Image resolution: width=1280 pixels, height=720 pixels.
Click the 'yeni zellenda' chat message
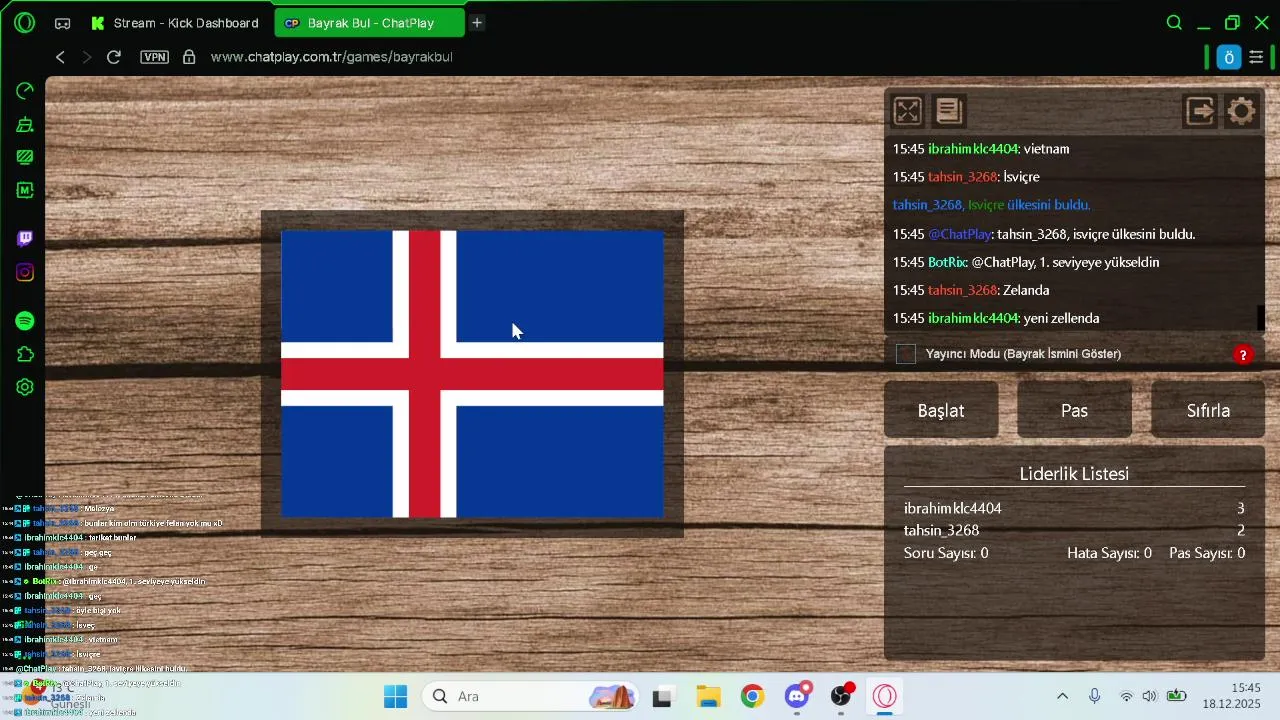pos(996,318)
